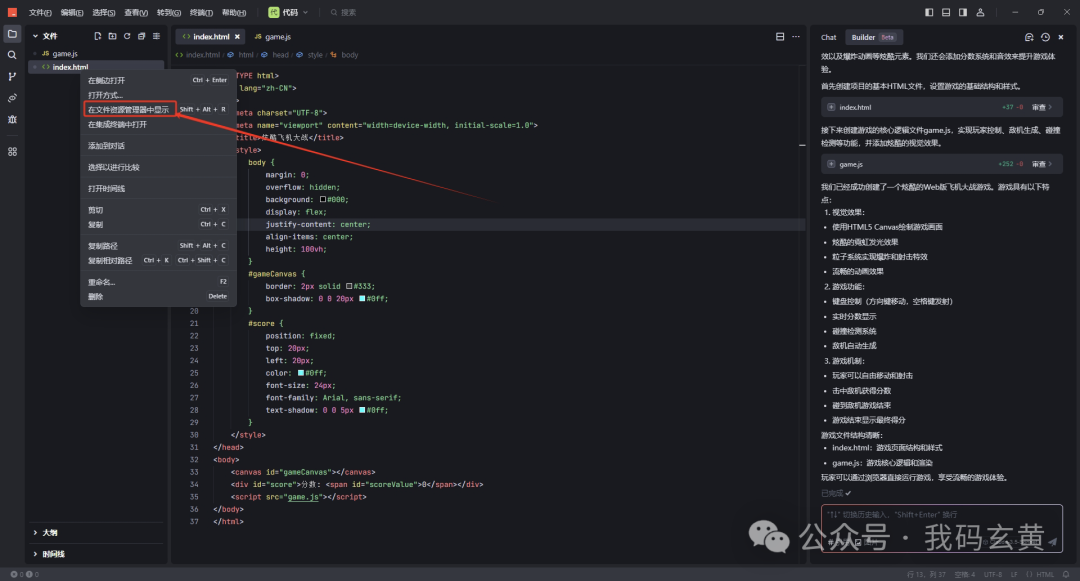The image size is (1080, 581).
Task: Choose 打开方式... from context menu
Action: point(158,95)
